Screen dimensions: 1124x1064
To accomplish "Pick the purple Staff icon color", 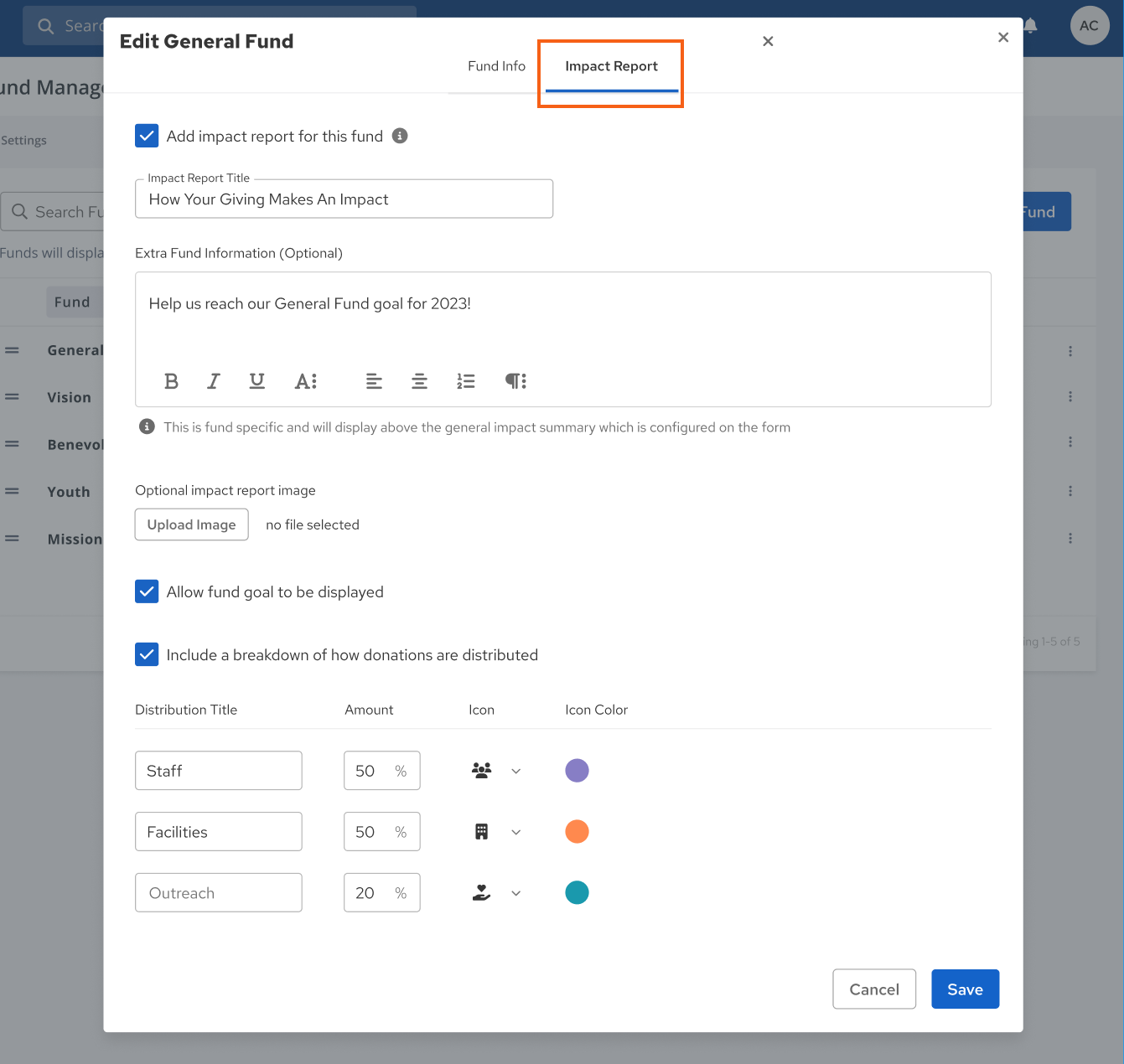I will pyautogui.click(x=577, y=771).
